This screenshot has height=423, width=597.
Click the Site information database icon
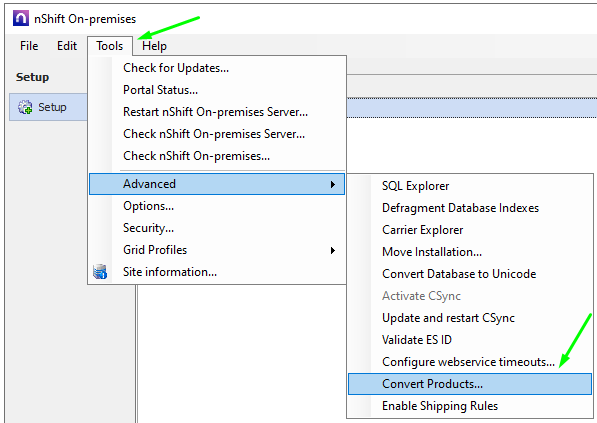100,272
